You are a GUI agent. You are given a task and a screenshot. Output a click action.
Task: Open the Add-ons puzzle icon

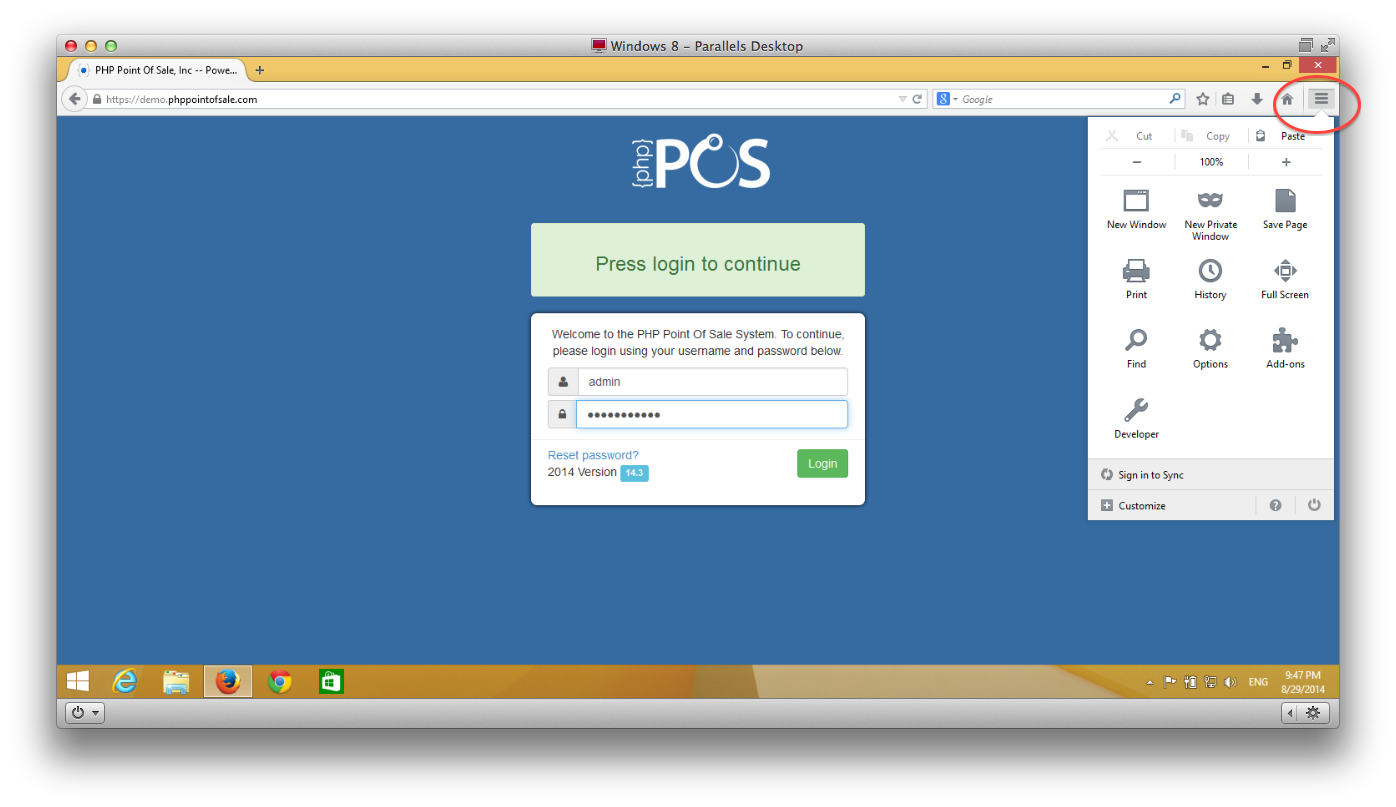coord(1285,341)
